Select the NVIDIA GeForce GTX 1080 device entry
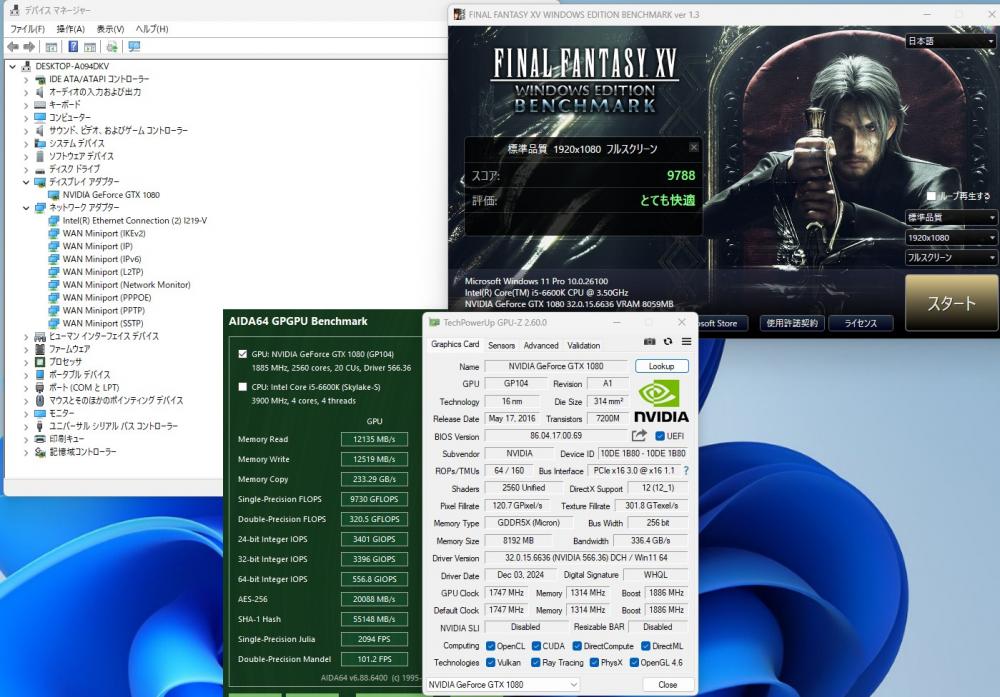 pyautogui.click(x=111, y=194)
